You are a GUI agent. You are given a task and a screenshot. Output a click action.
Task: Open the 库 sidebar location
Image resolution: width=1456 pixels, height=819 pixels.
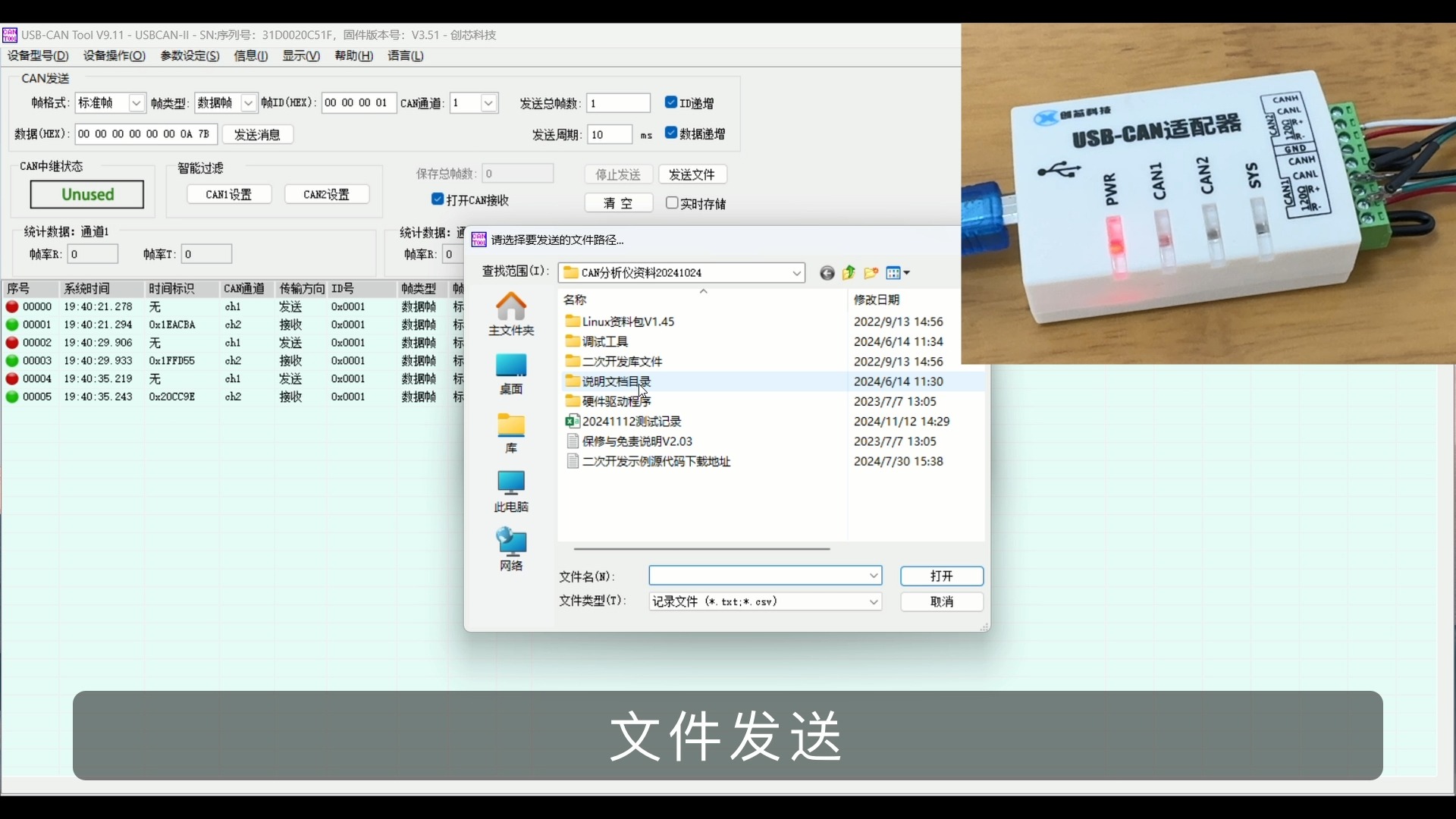511,431
